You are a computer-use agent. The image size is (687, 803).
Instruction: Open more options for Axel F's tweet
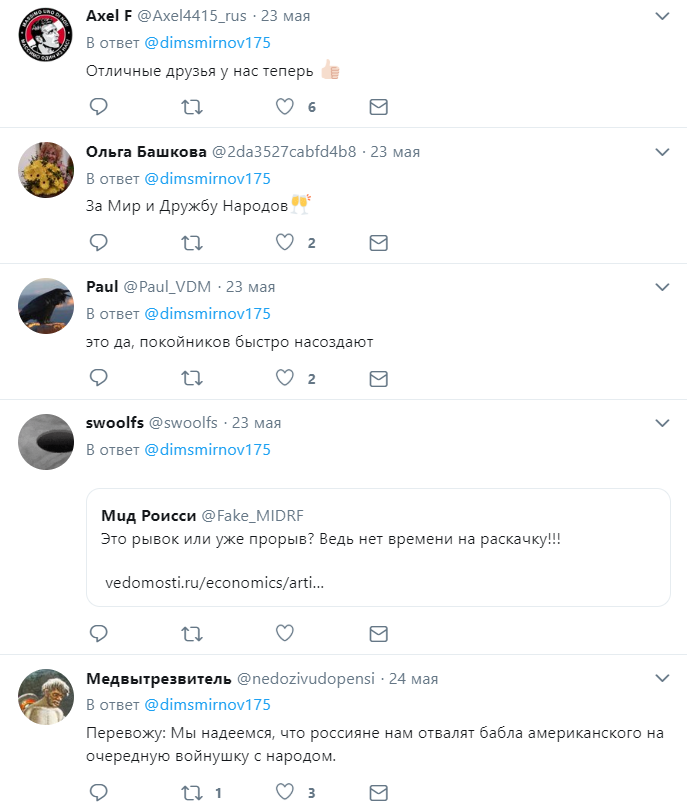click(661, 17)
